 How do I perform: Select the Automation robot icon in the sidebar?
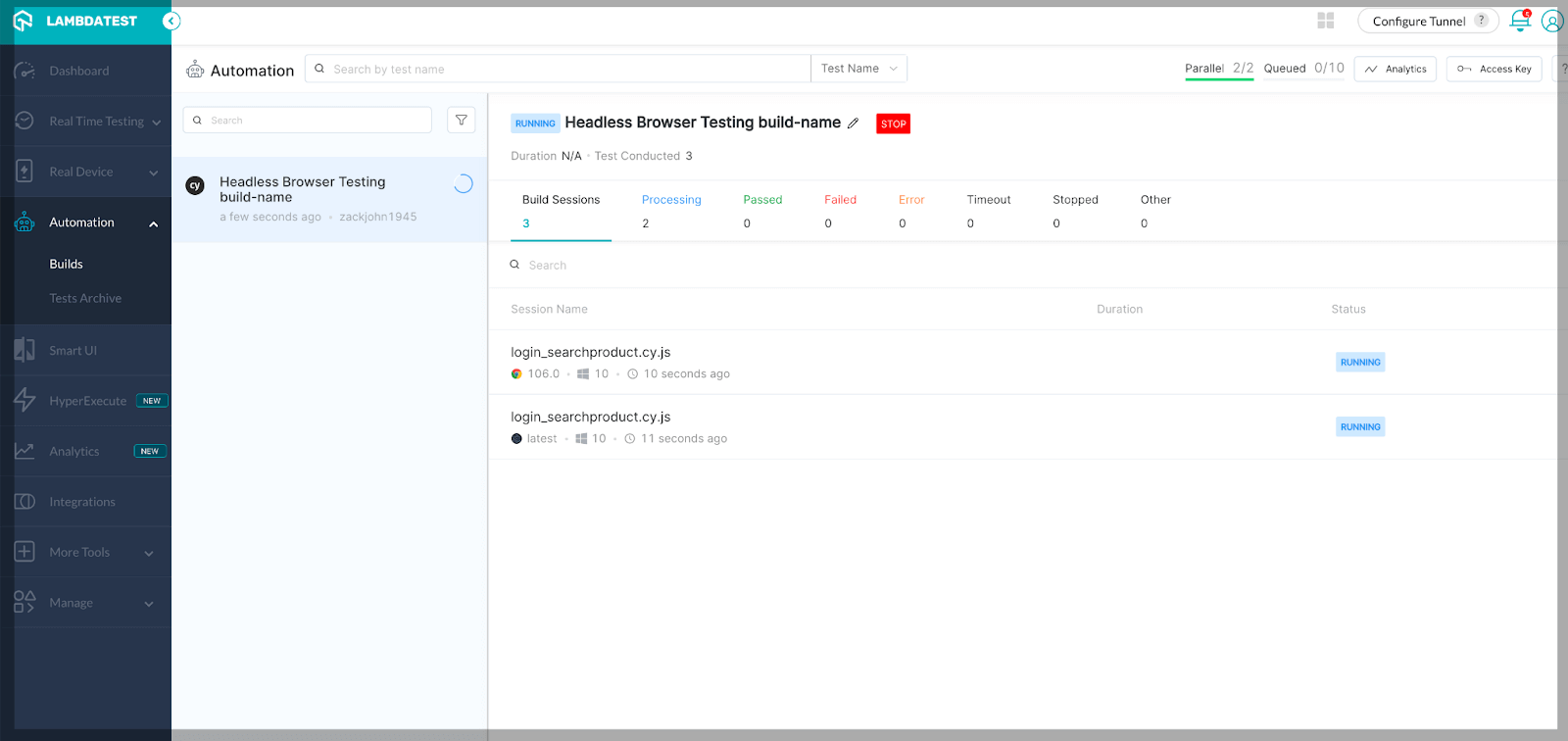pyautogui.click(x=24, y=222)
